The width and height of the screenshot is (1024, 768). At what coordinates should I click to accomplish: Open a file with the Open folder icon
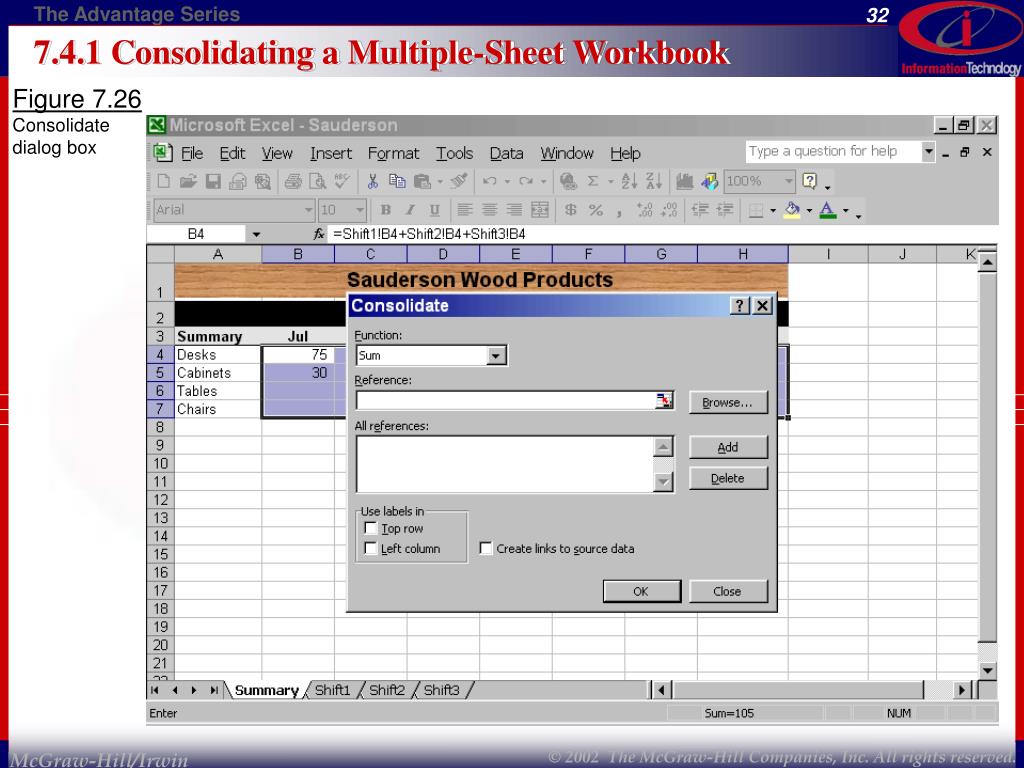click(188, 181)
